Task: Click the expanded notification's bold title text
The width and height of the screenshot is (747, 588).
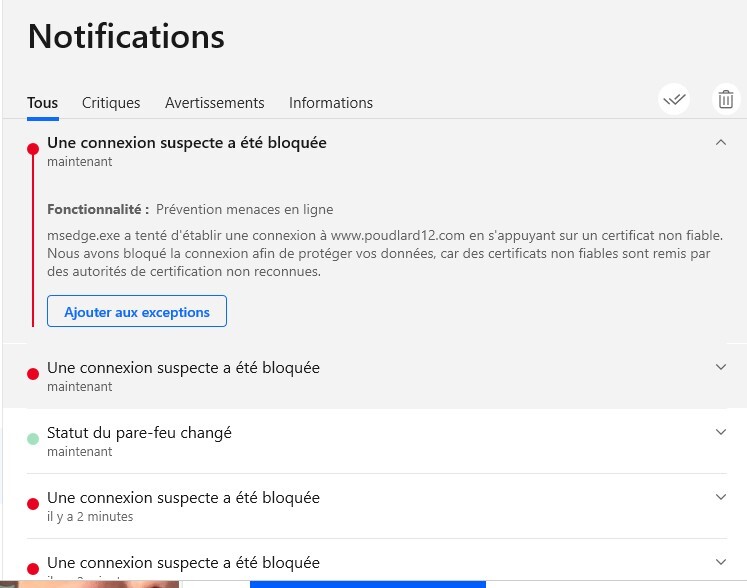Action: [187, 142]
